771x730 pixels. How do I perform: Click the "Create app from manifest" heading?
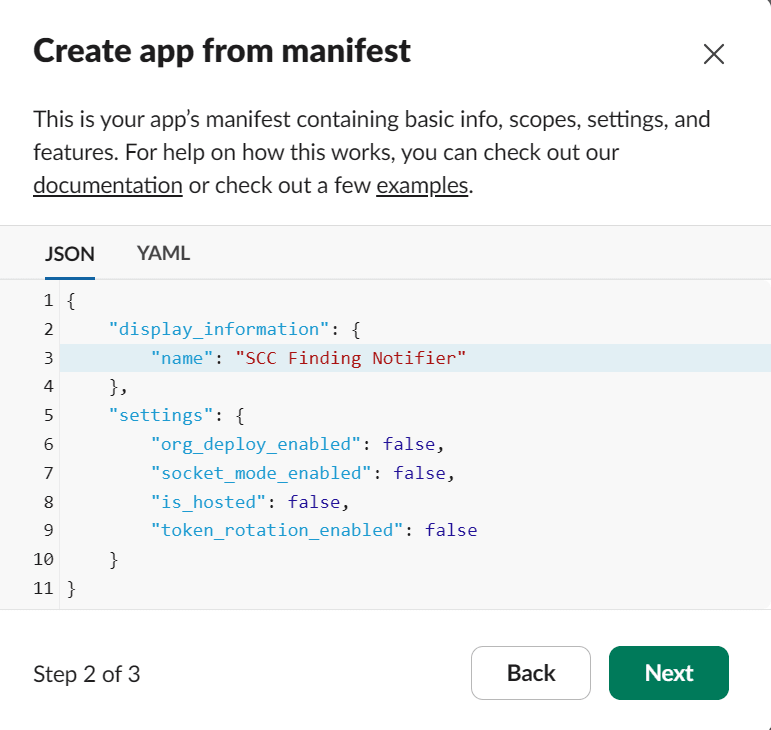(222, 51)
